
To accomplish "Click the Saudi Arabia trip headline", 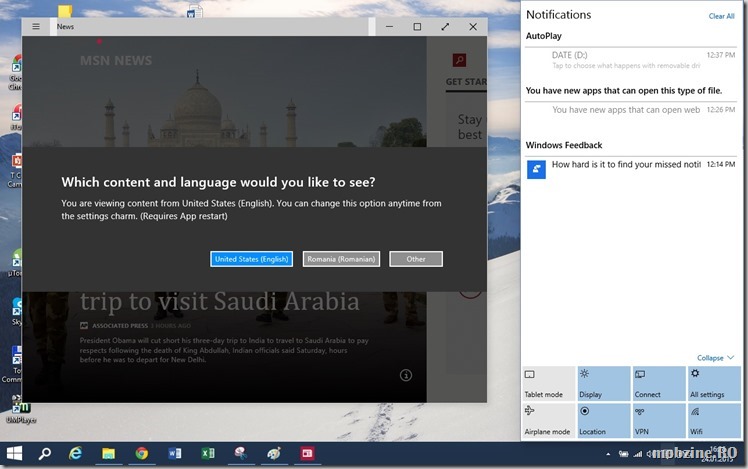I will pyautogui.click(x=219, y=302).
